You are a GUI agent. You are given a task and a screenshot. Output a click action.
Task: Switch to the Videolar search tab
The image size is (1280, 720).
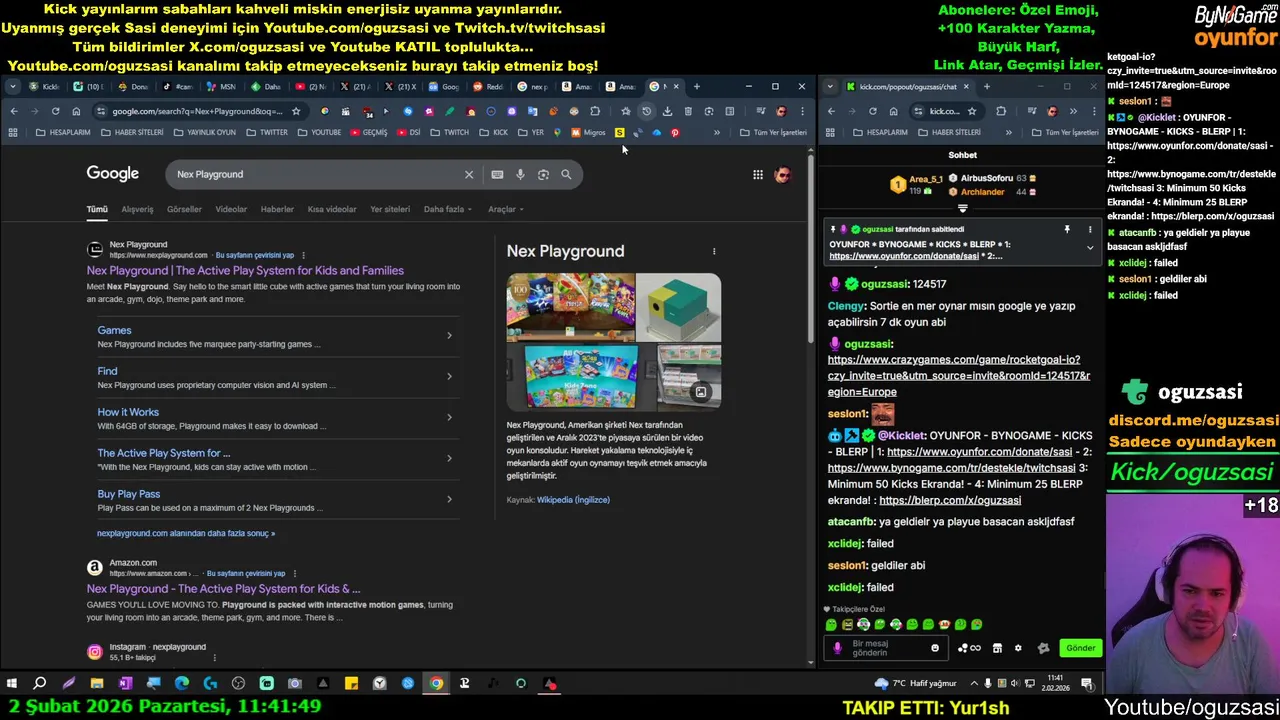(x=231, y=209)
